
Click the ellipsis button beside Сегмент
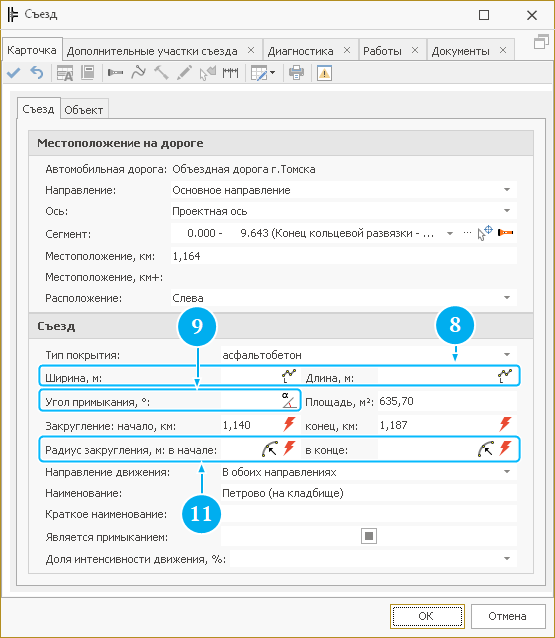pos(467,233)
